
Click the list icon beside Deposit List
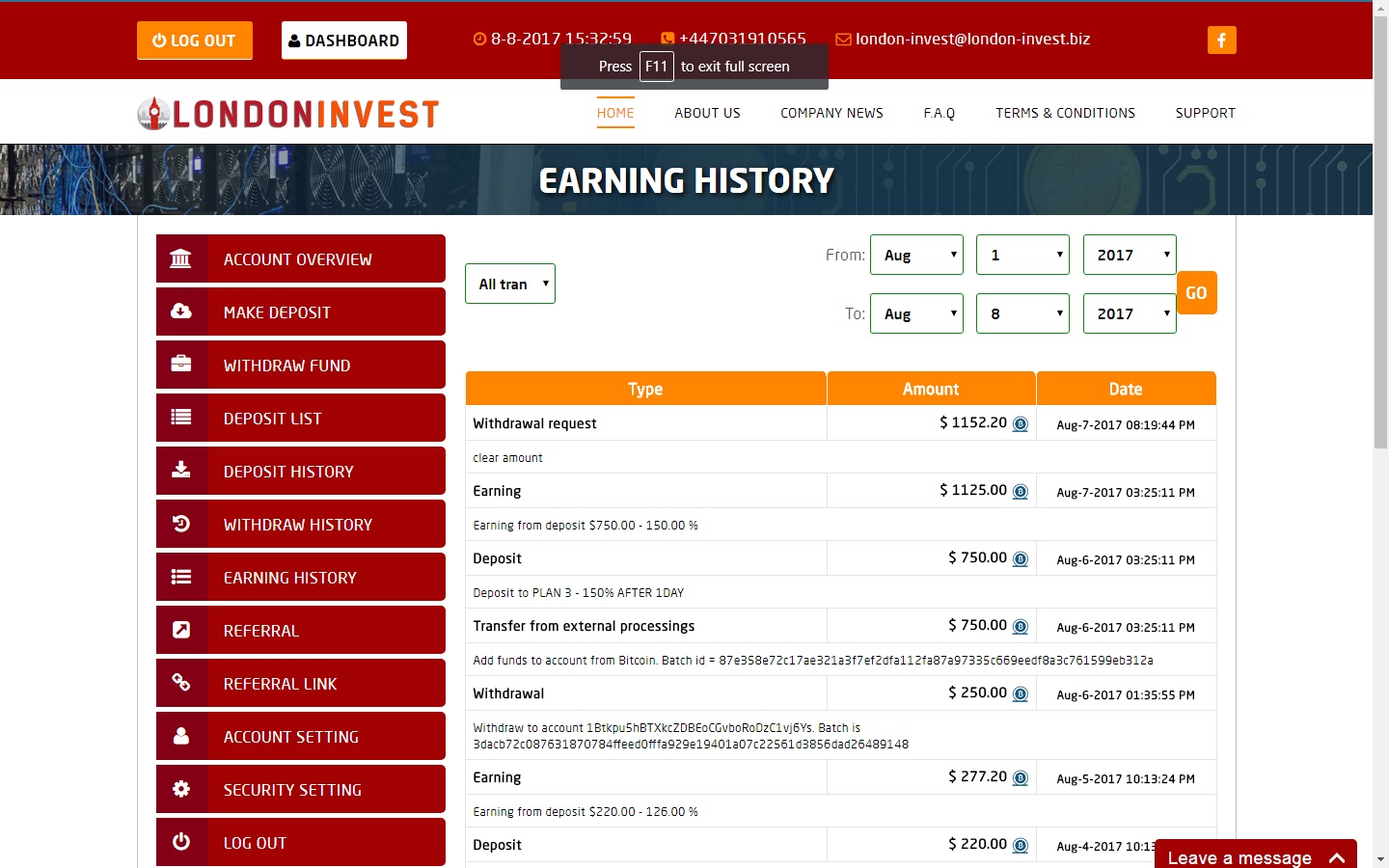pos(180,417)
